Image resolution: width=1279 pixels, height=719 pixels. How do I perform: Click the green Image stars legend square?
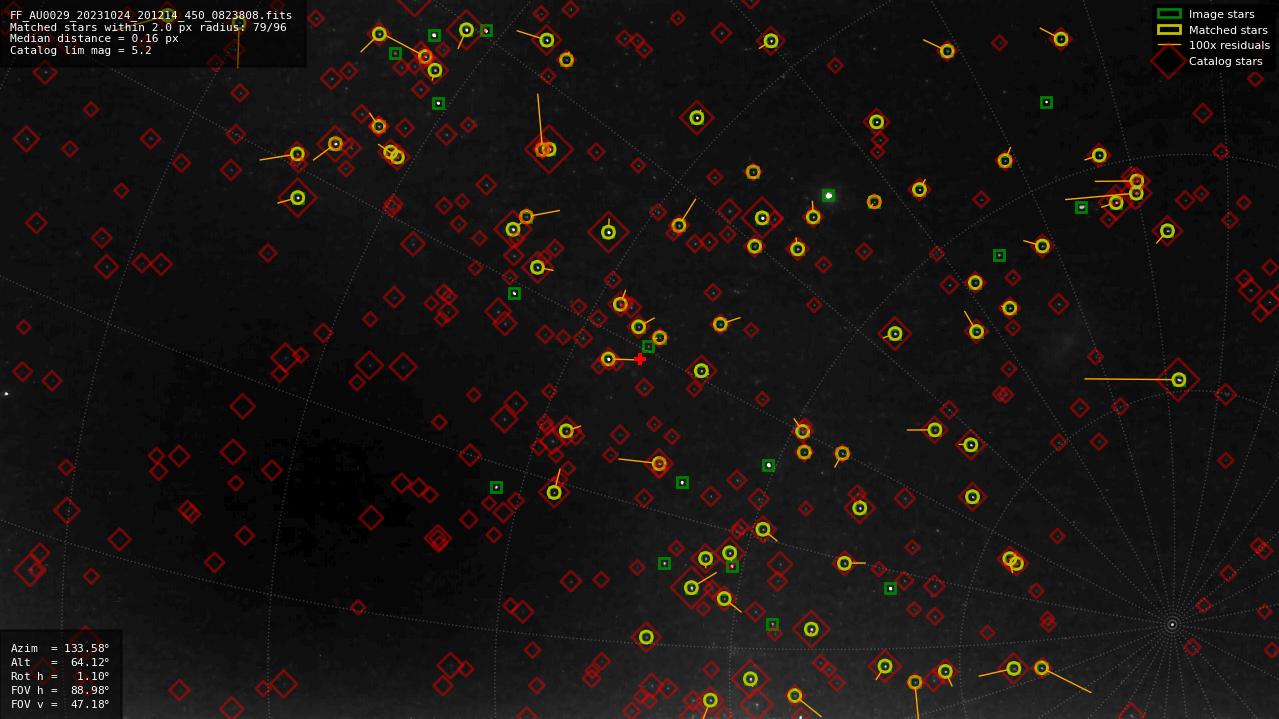pos(1169,14)
